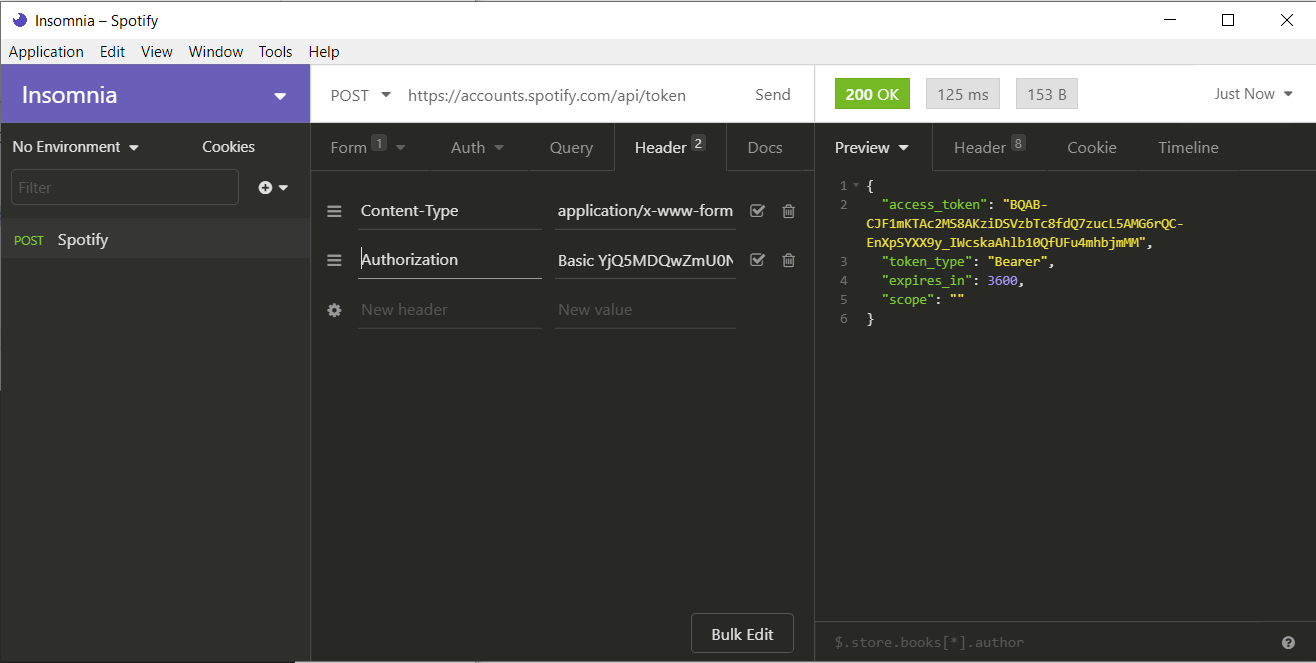Screen dimensions: 1316x663
Task: Open the Tools menu
Action: 275,52
